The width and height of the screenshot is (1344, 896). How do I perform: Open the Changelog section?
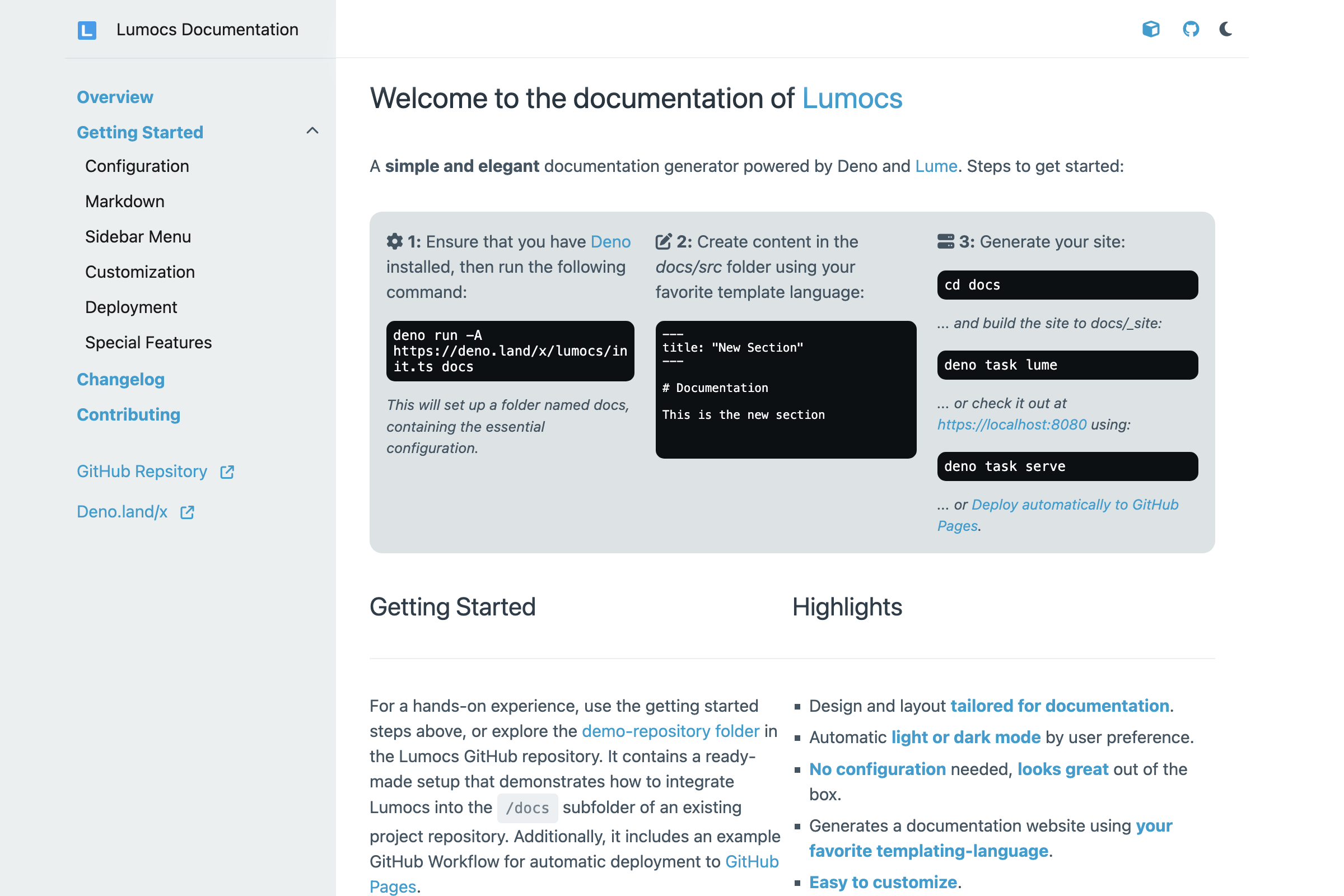click(x=120, y=380)
